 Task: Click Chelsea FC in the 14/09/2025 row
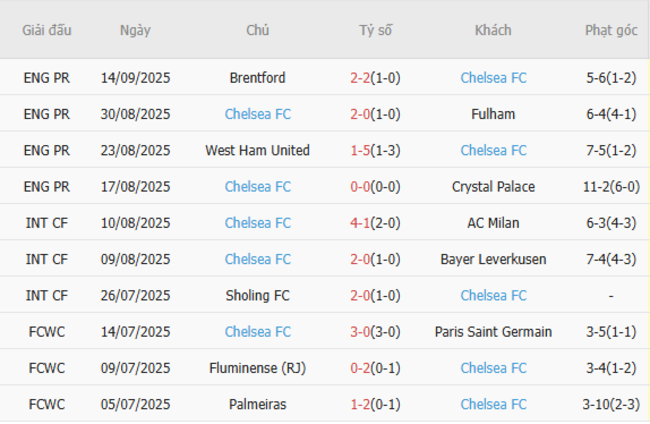493,78
